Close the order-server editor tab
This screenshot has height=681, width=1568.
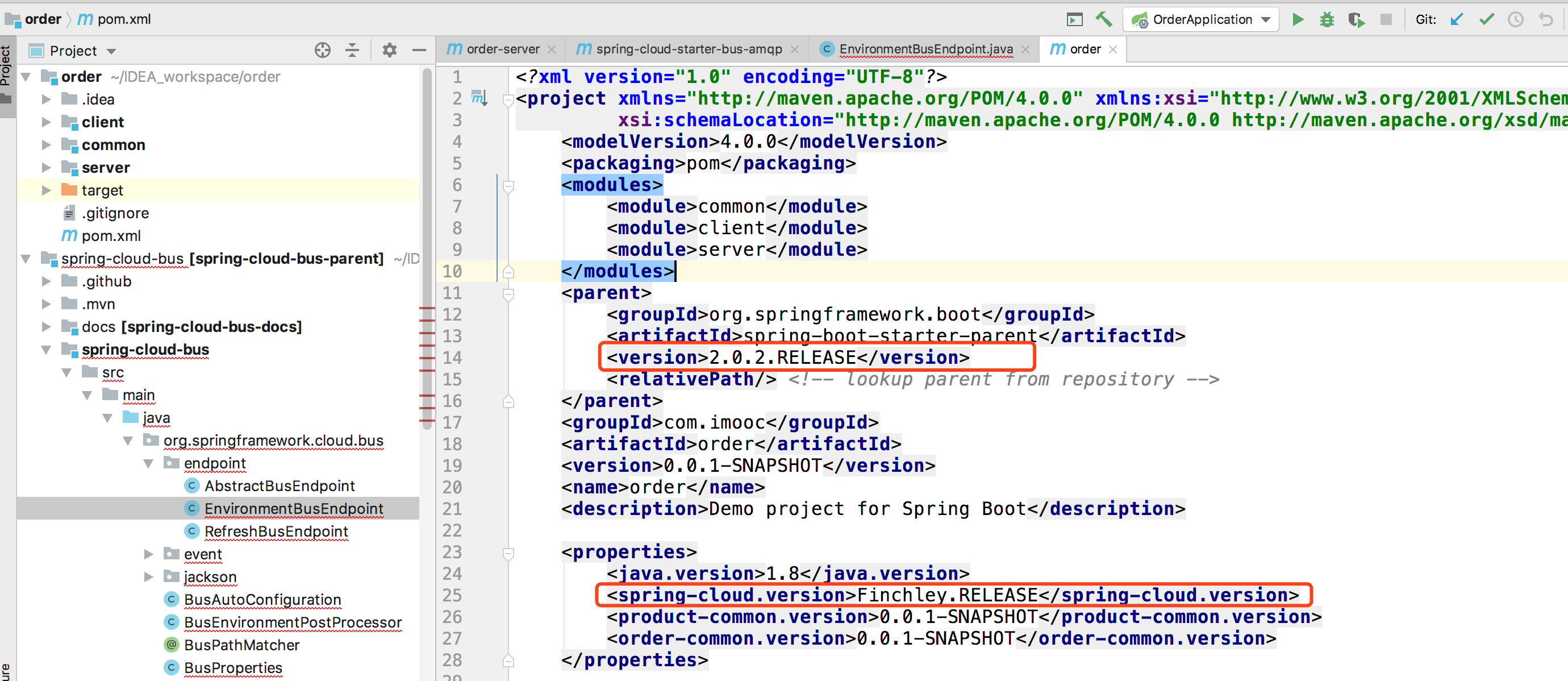(552, 49)
